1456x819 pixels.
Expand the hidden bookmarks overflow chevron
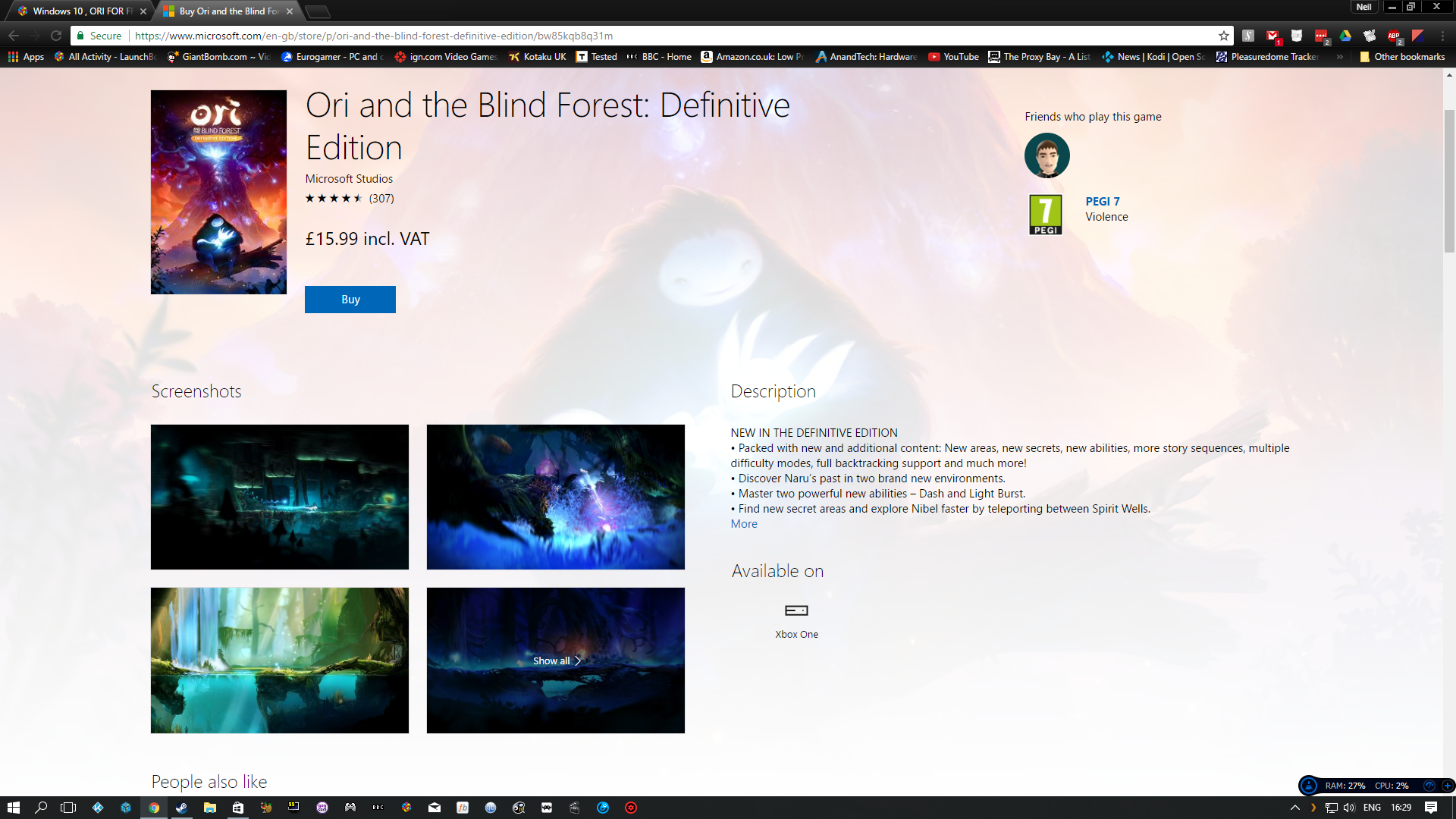(x=1340, y=57)
